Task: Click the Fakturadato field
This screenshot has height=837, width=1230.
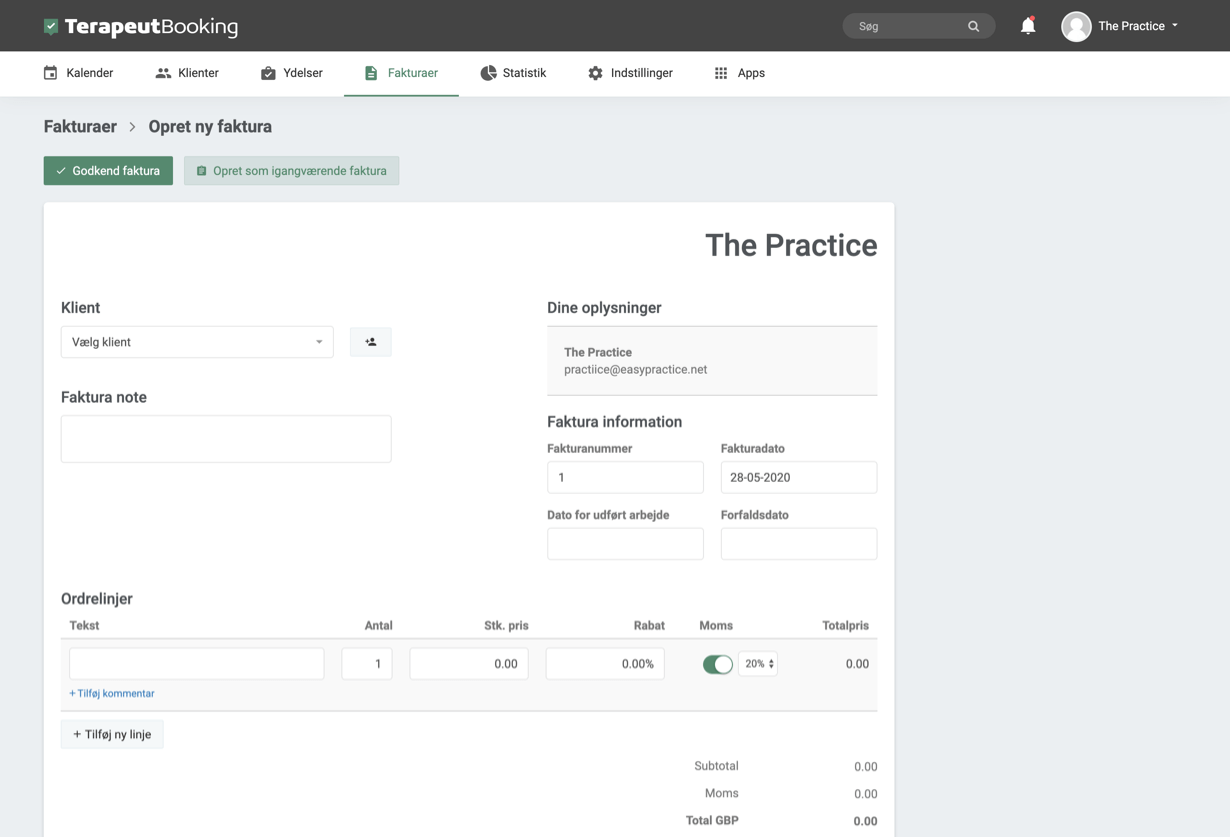Action: (x=799, y=477)
